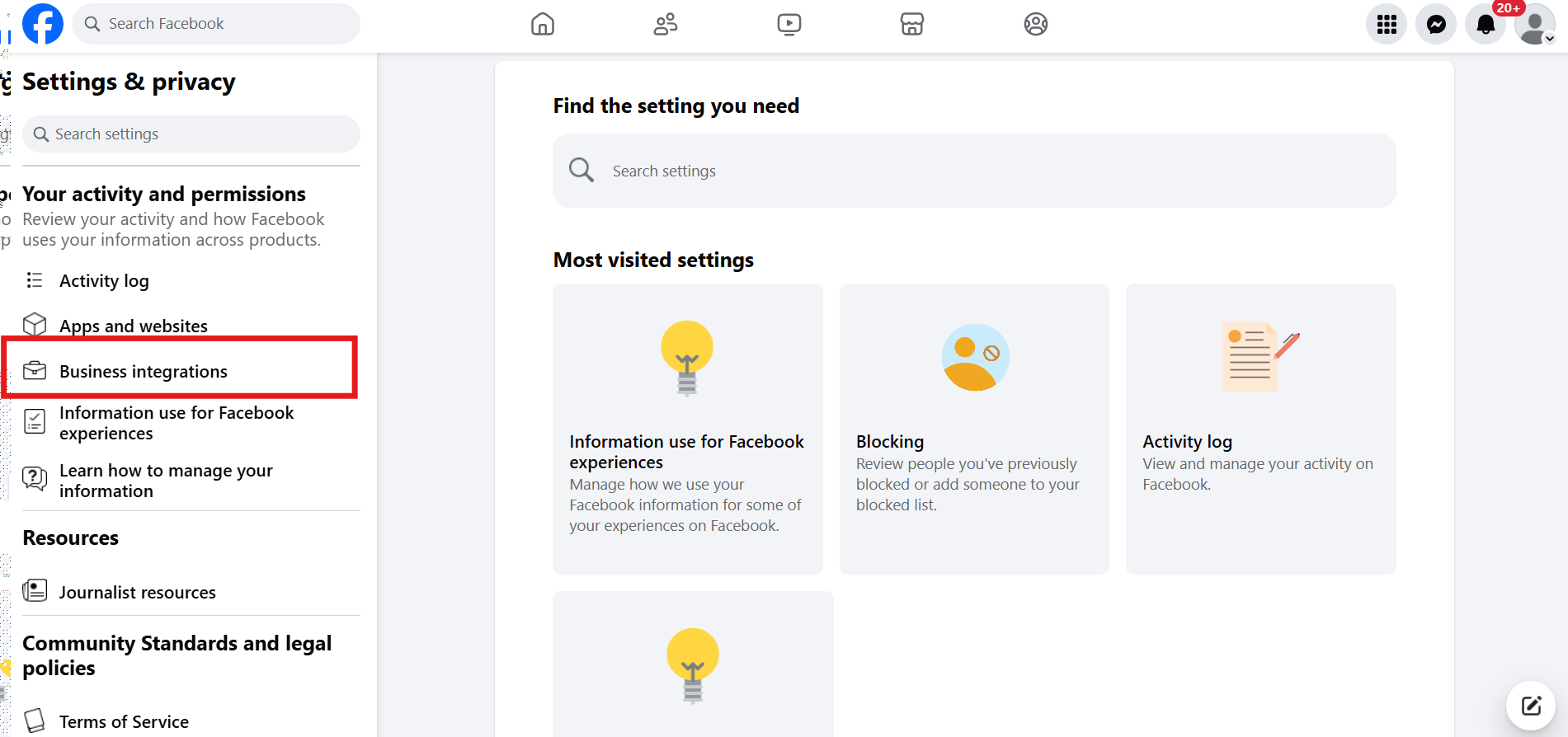Viewport: 1568px width, 737px height.
Task: Click the Blocking settings card
Action: 974,429
